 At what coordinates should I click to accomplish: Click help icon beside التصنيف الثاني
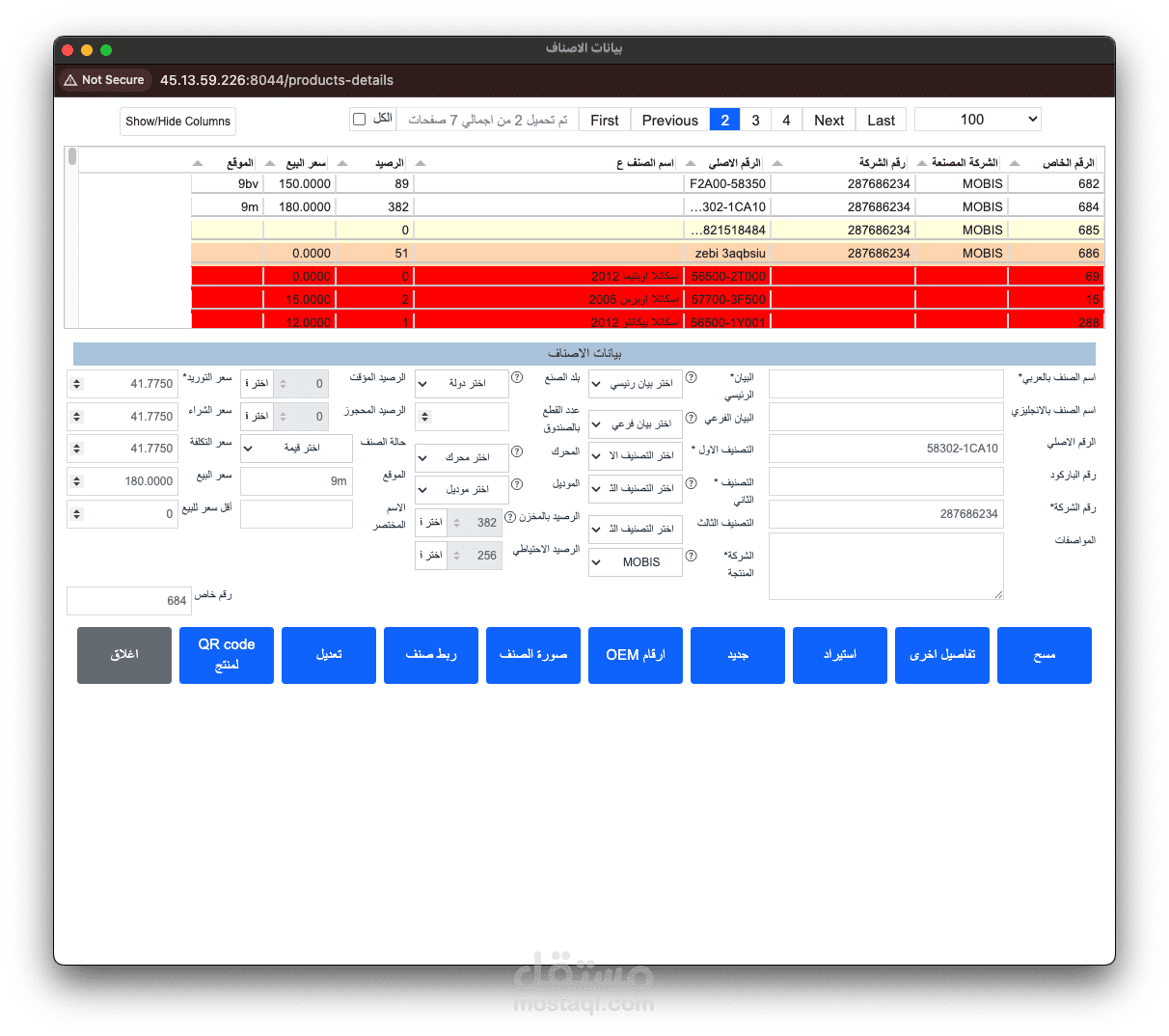coord(691,483)
